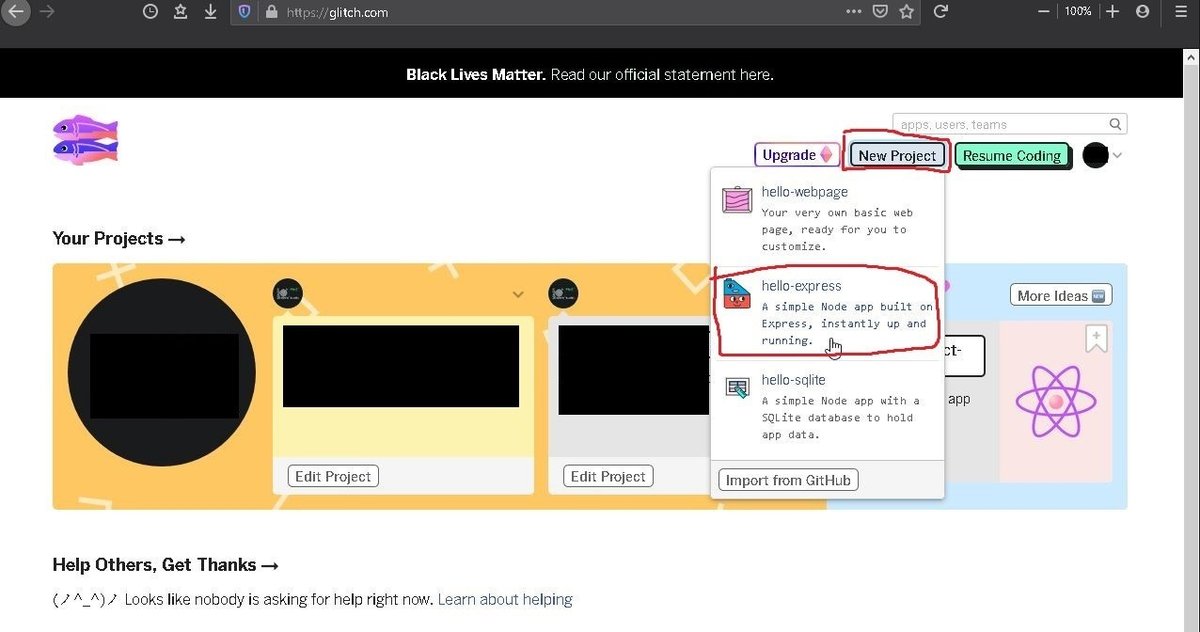
Task: Zoom out with the minus icon
Action: click(x=1044, y=12)
